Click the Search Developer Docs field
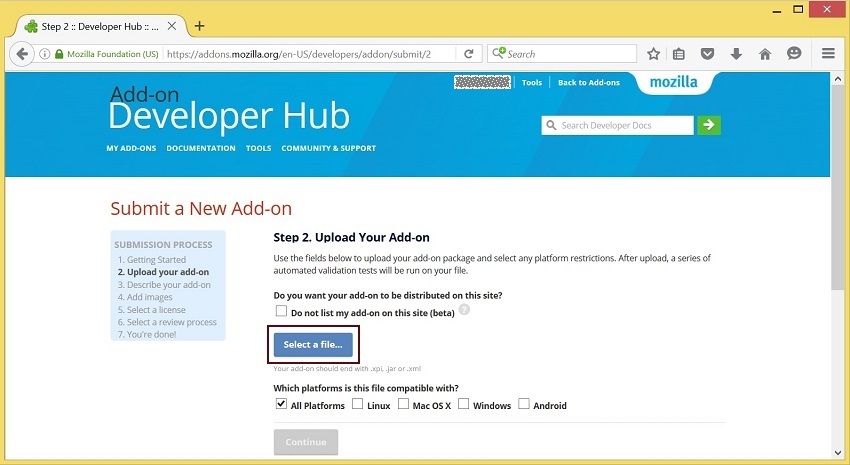The image size is (850, 465). point(617,125)
